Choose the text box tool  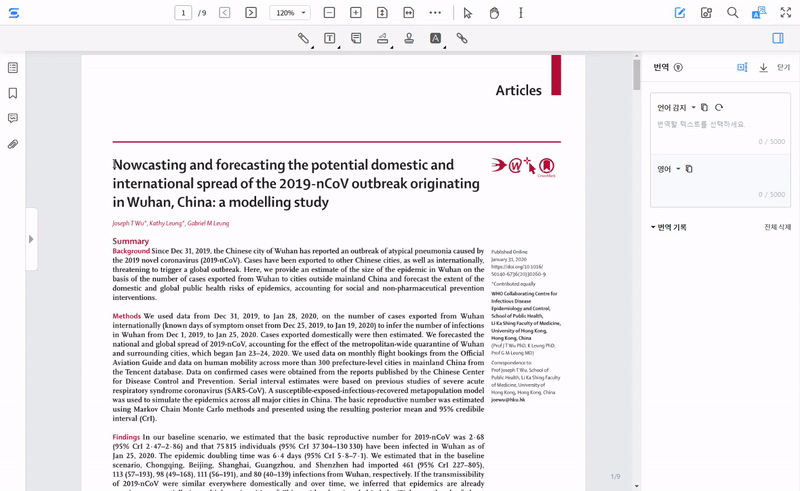coord(330,38)
